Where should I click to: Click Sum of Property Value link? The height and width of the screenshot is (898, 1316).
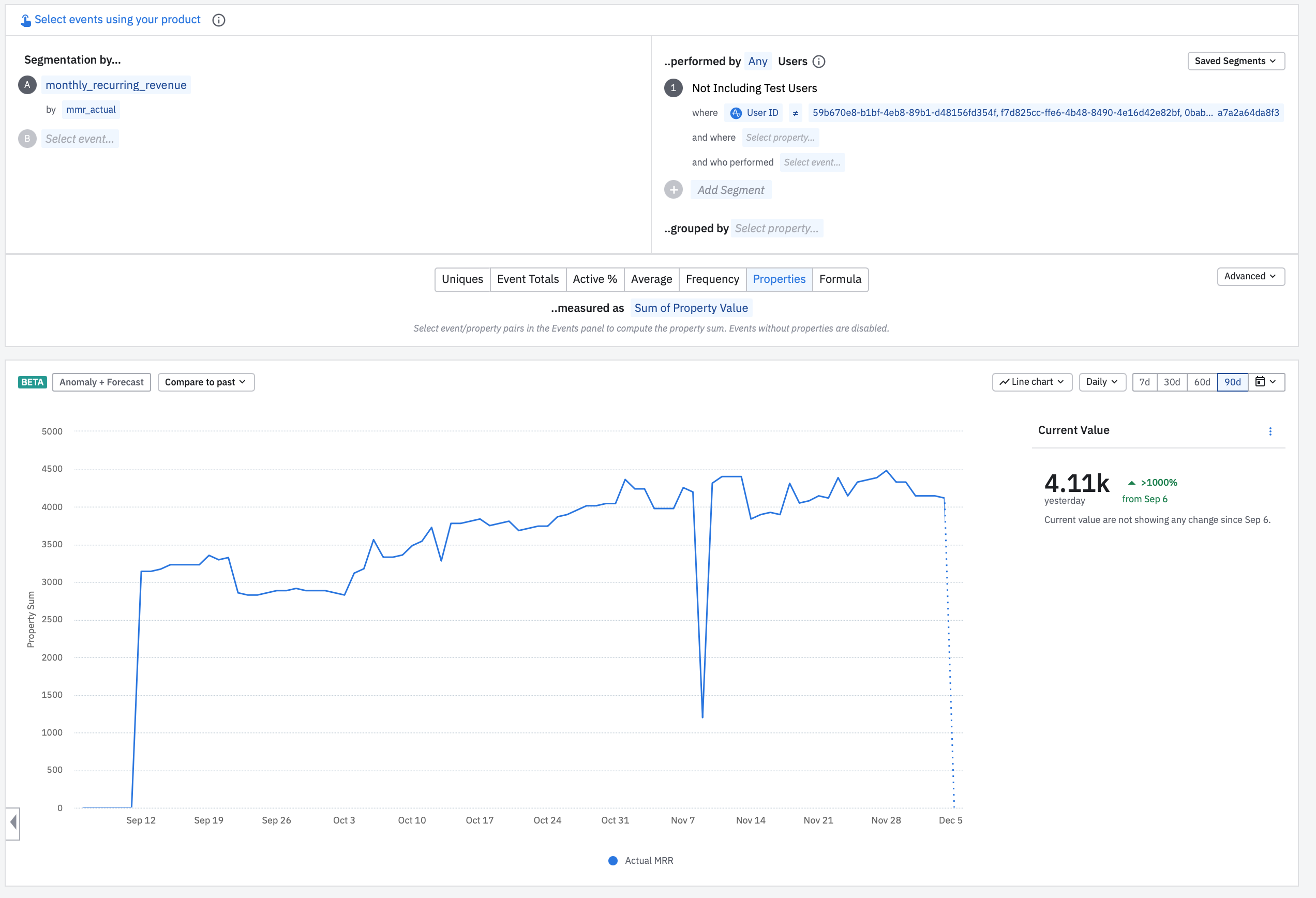click(691, 308)
